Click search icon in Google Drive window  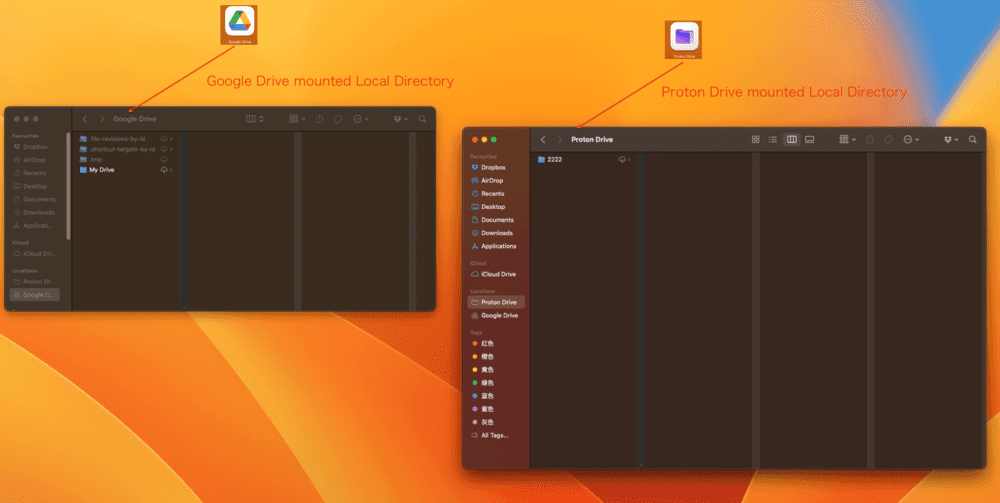click(x=422, y=119)
